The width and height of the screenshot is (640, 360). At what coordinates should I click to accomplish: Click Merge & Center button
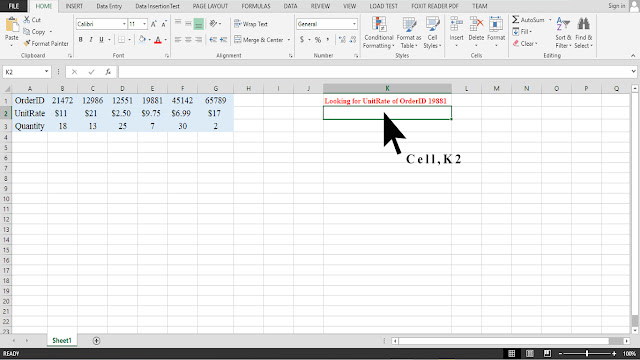coord(259,40)
